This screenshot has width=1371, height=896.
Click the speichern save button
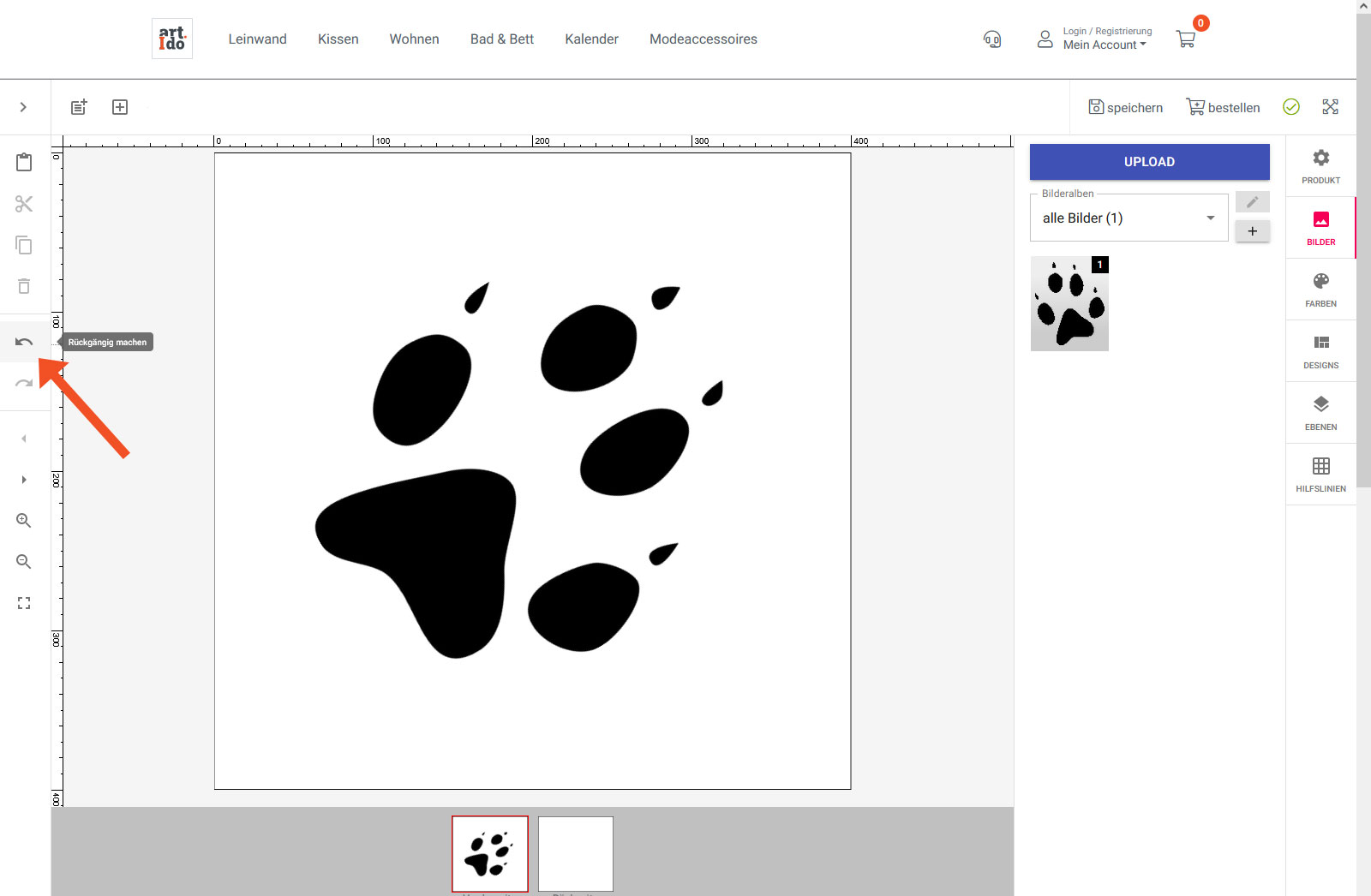1125,107
